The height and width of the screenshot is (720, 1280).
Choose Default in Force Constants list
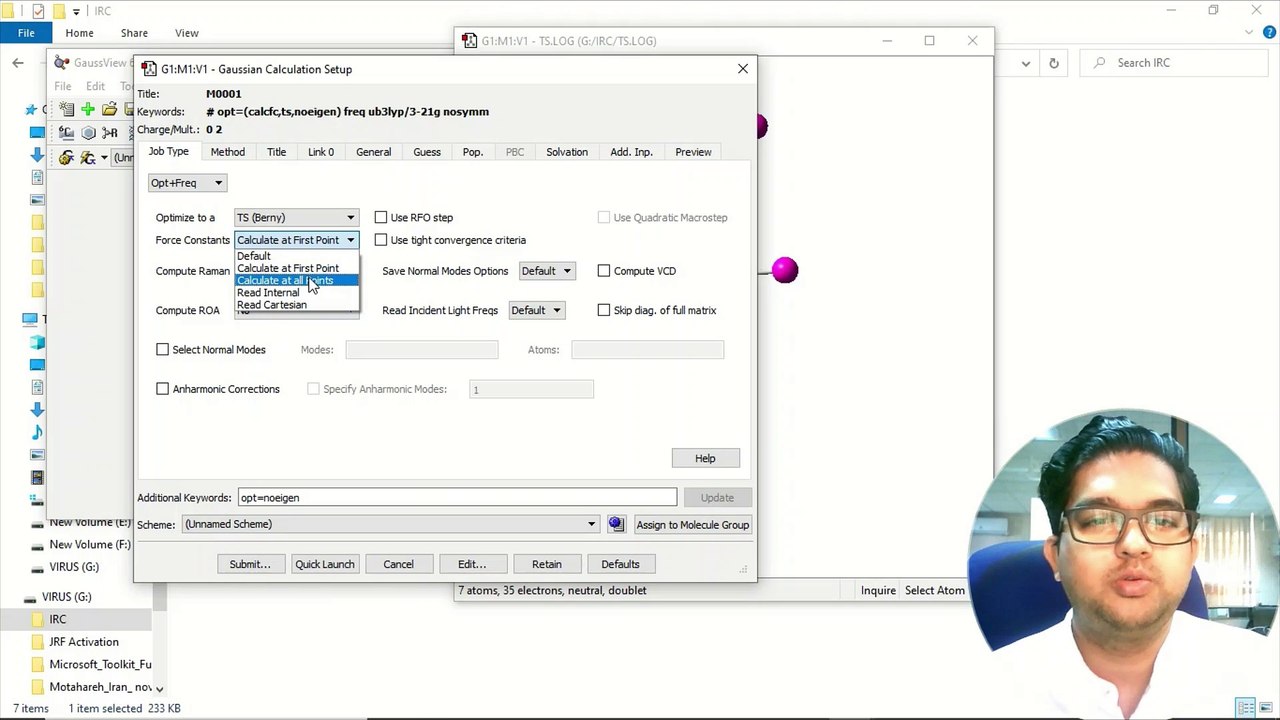296,256
